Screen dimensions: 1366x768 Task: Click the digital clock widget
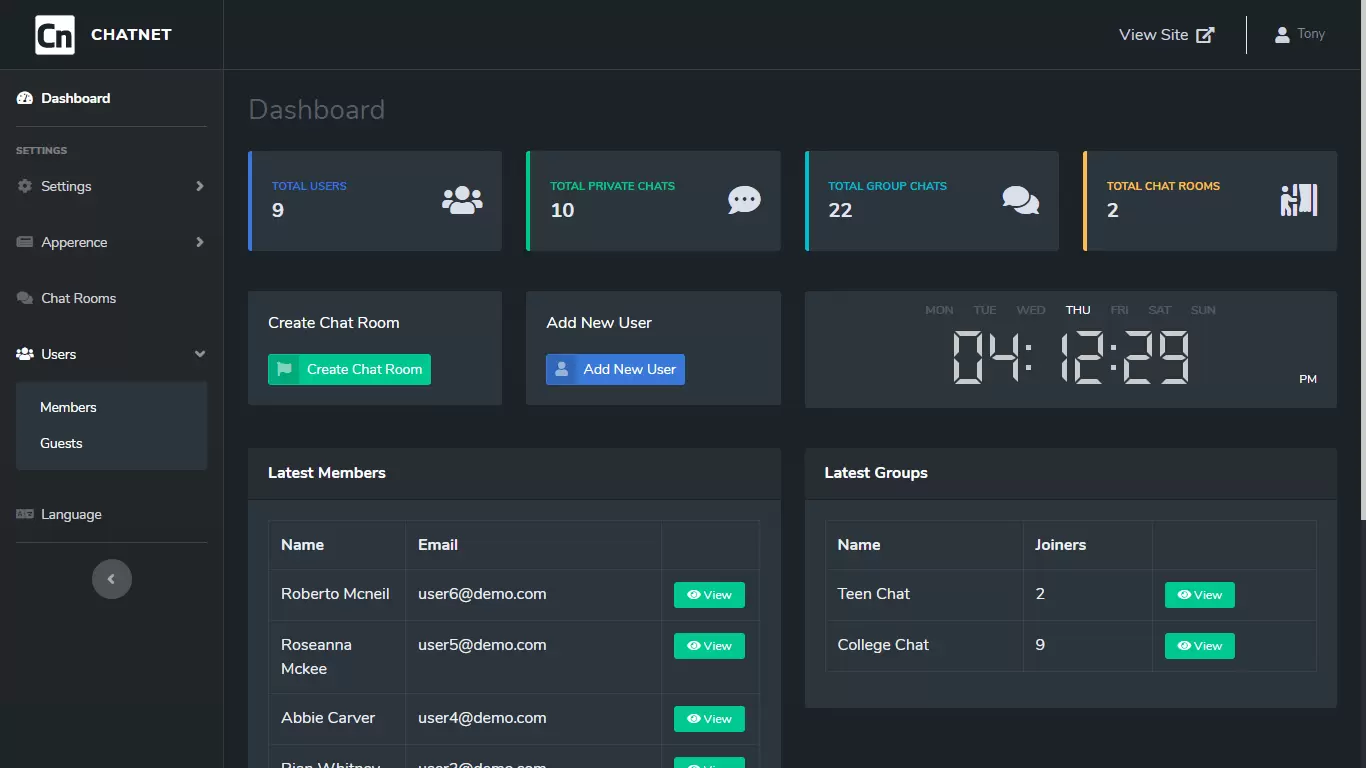(x=1070, y=357)
